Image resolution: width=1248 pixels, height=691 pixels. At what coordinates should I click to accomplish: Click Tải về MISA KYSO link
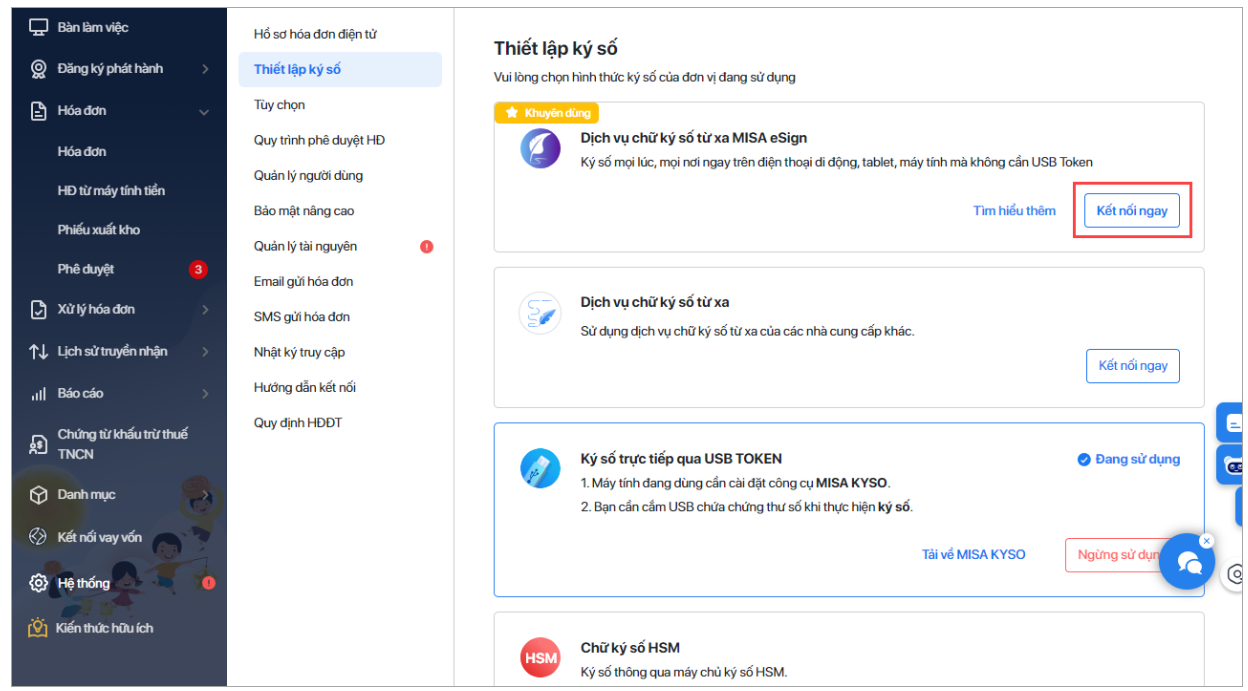coord(974,555)
